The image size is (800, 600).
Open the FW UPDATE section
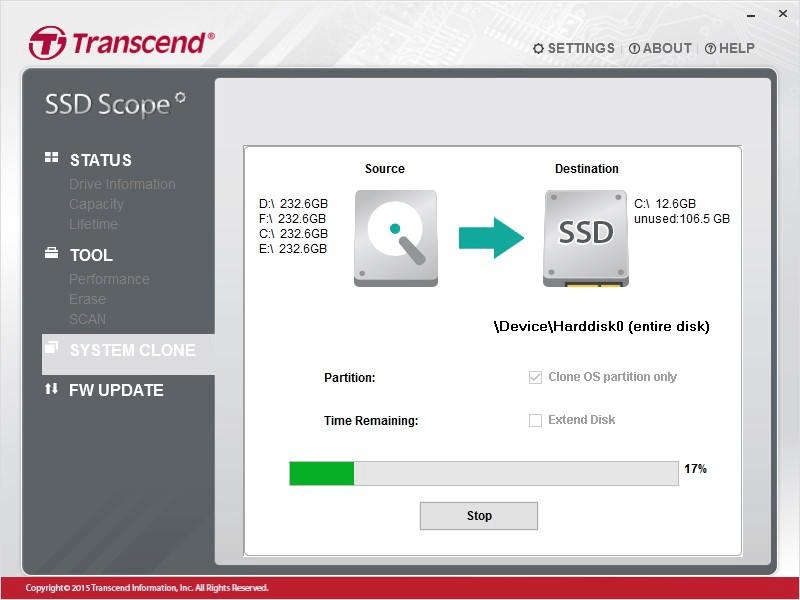click(x=116, y=390)
